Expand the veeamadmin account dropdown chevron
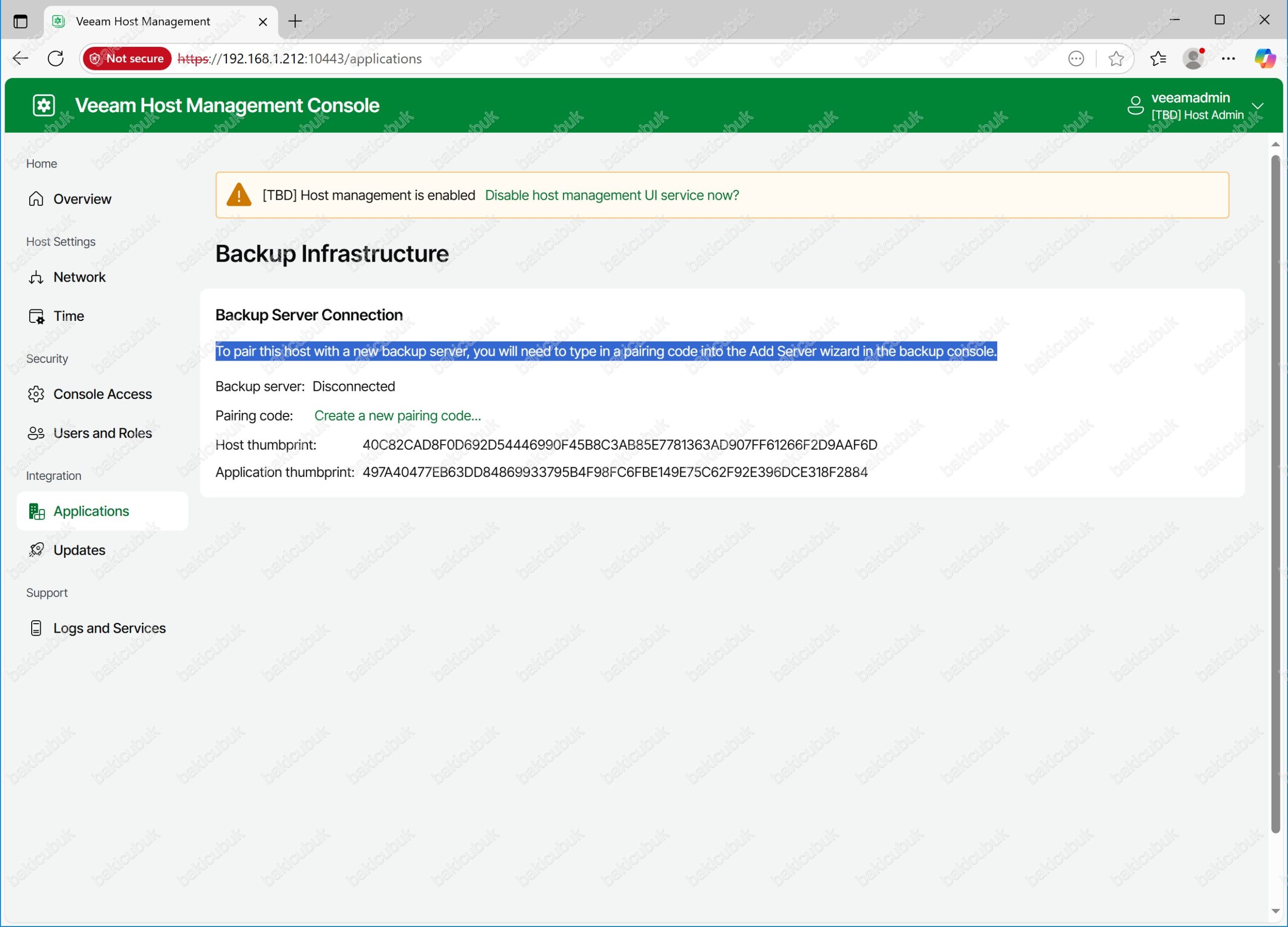The image size is (1288, 927). pyautogui.click(x=1258, y=106)
